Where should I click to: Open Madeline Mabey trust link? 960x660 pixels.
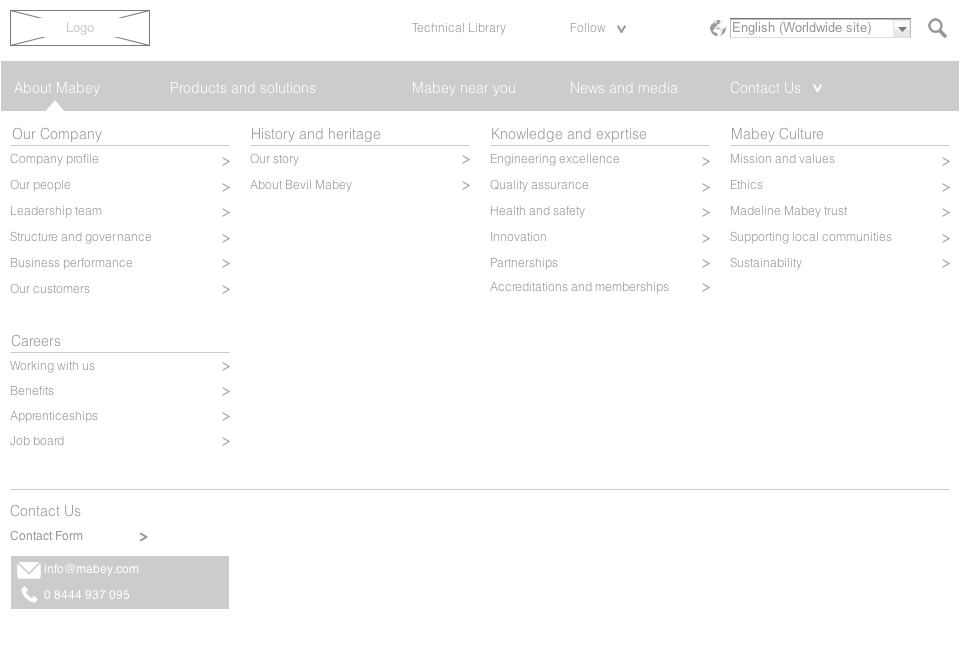(789, 211)
